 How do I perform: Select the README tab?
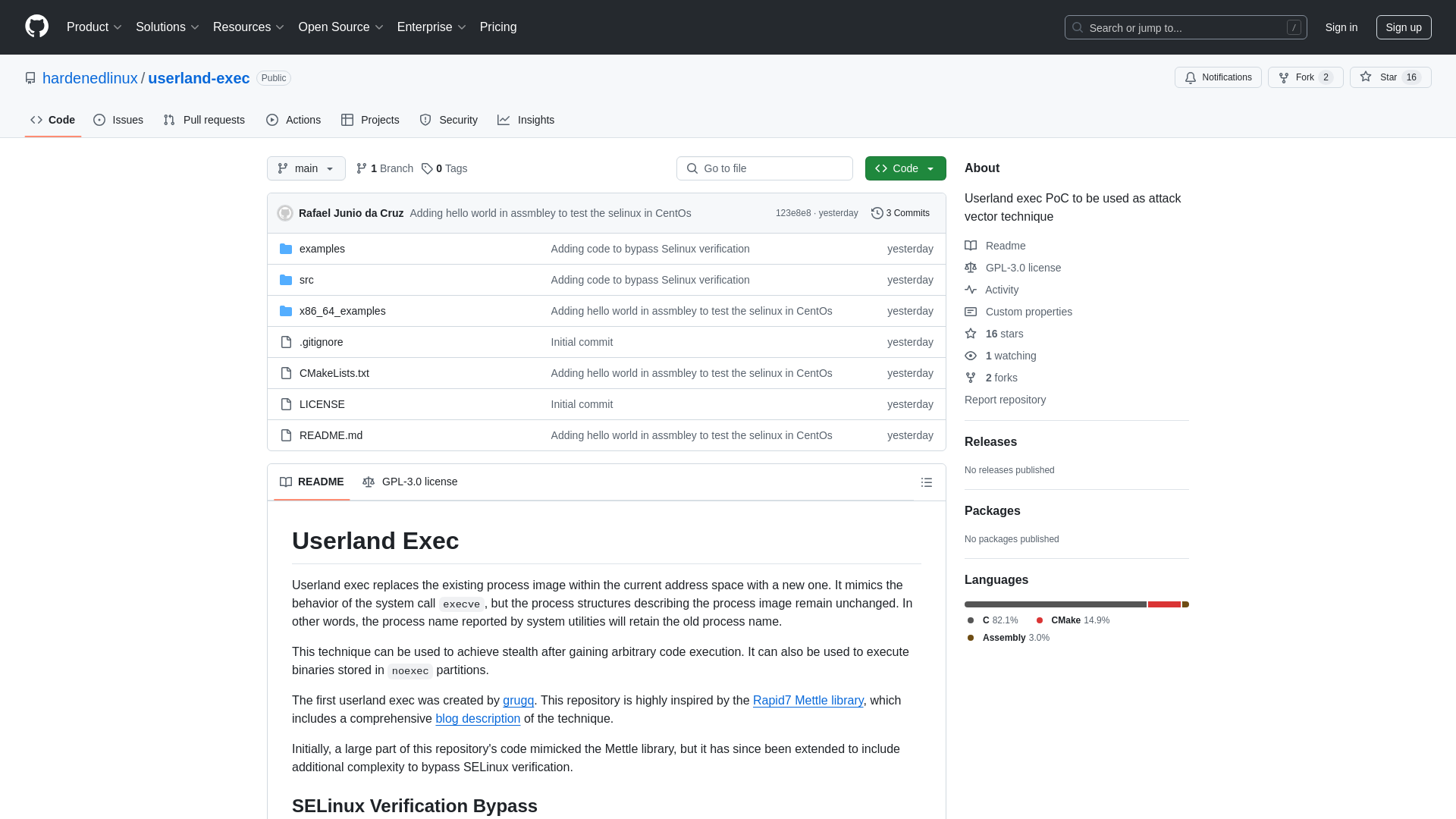312,482
